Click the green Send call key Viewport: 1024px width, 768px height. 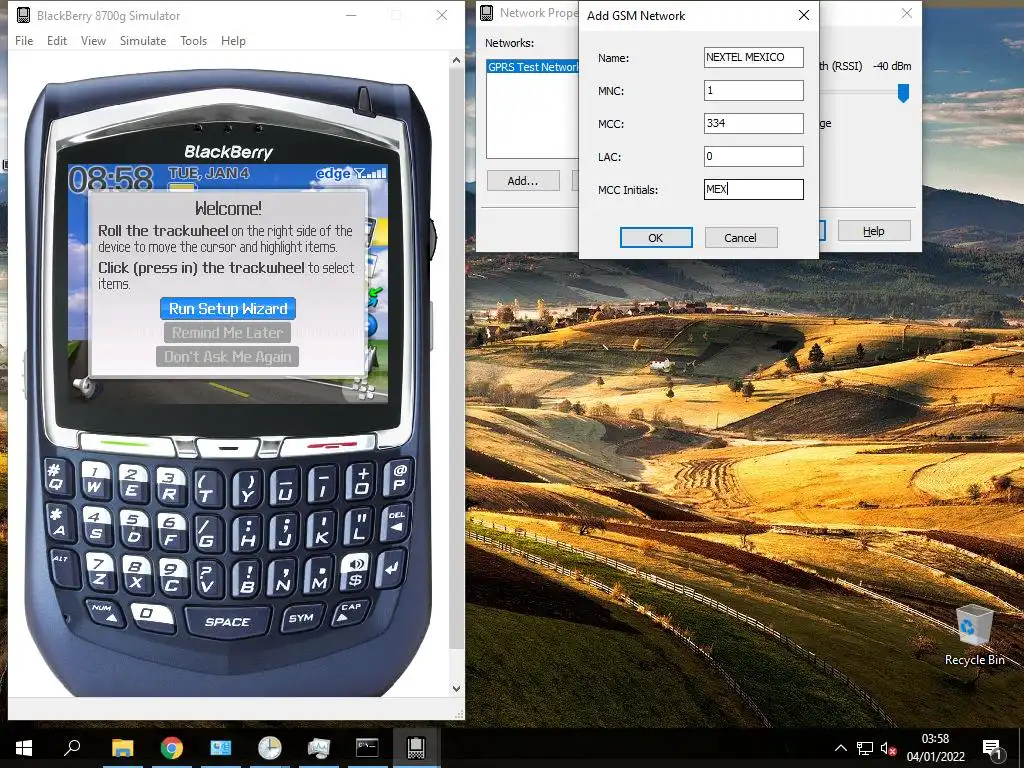pos(126,446)
